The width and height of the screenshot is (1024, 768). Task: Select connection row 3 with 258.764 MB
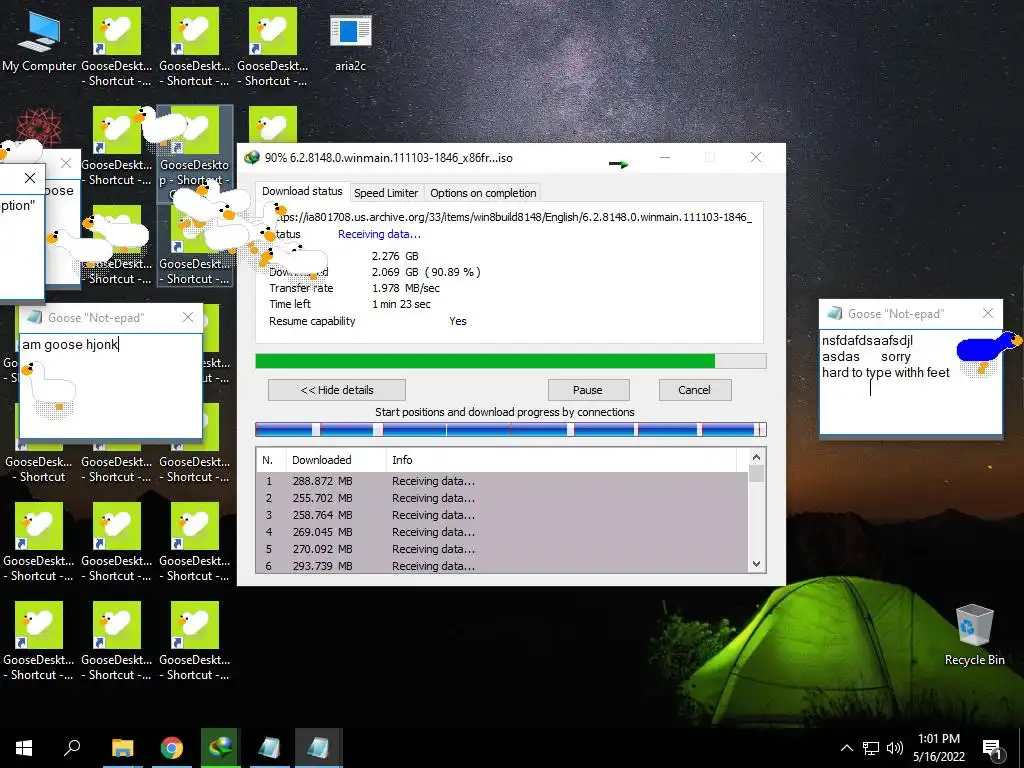pyautogui.click(x=503, y=515)
